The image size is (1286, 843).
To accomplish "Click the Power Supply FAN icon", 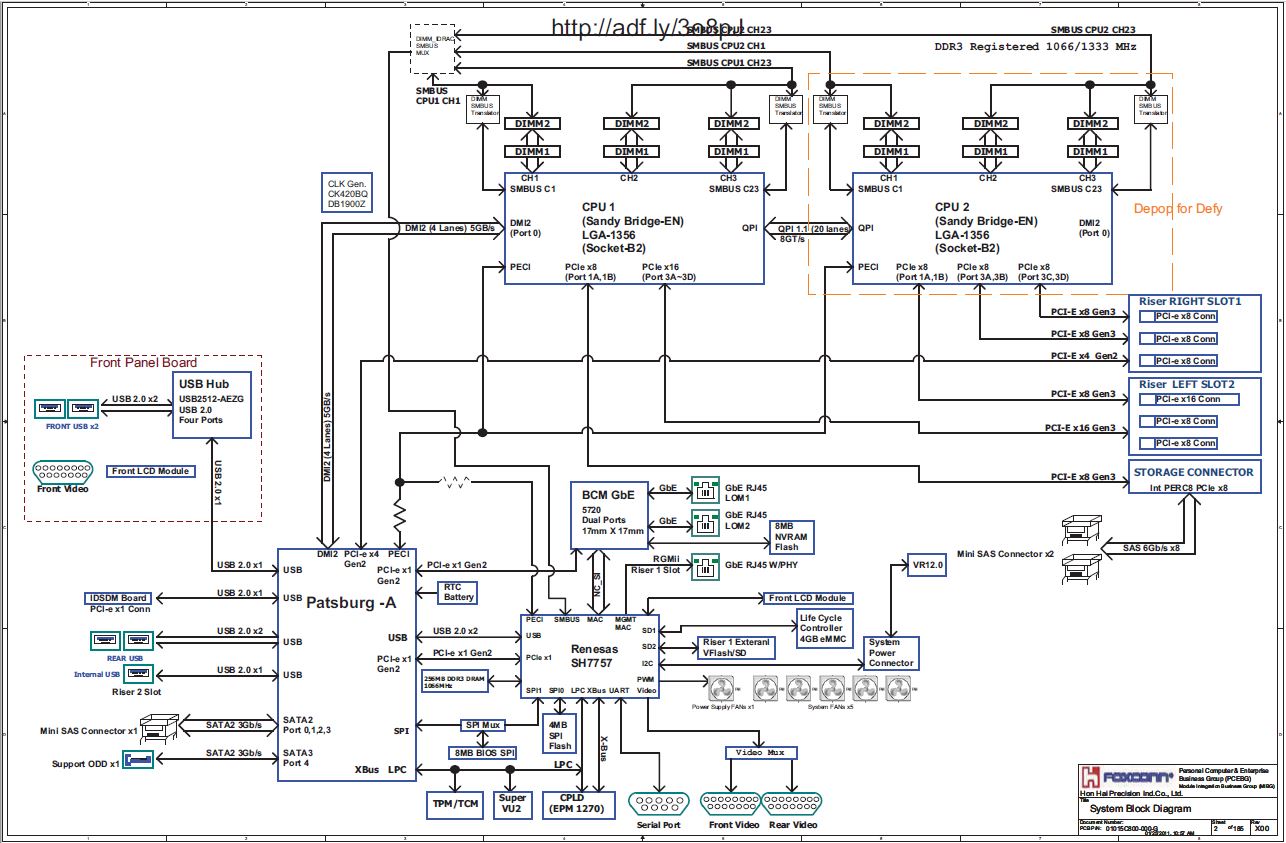I will 722,688.
